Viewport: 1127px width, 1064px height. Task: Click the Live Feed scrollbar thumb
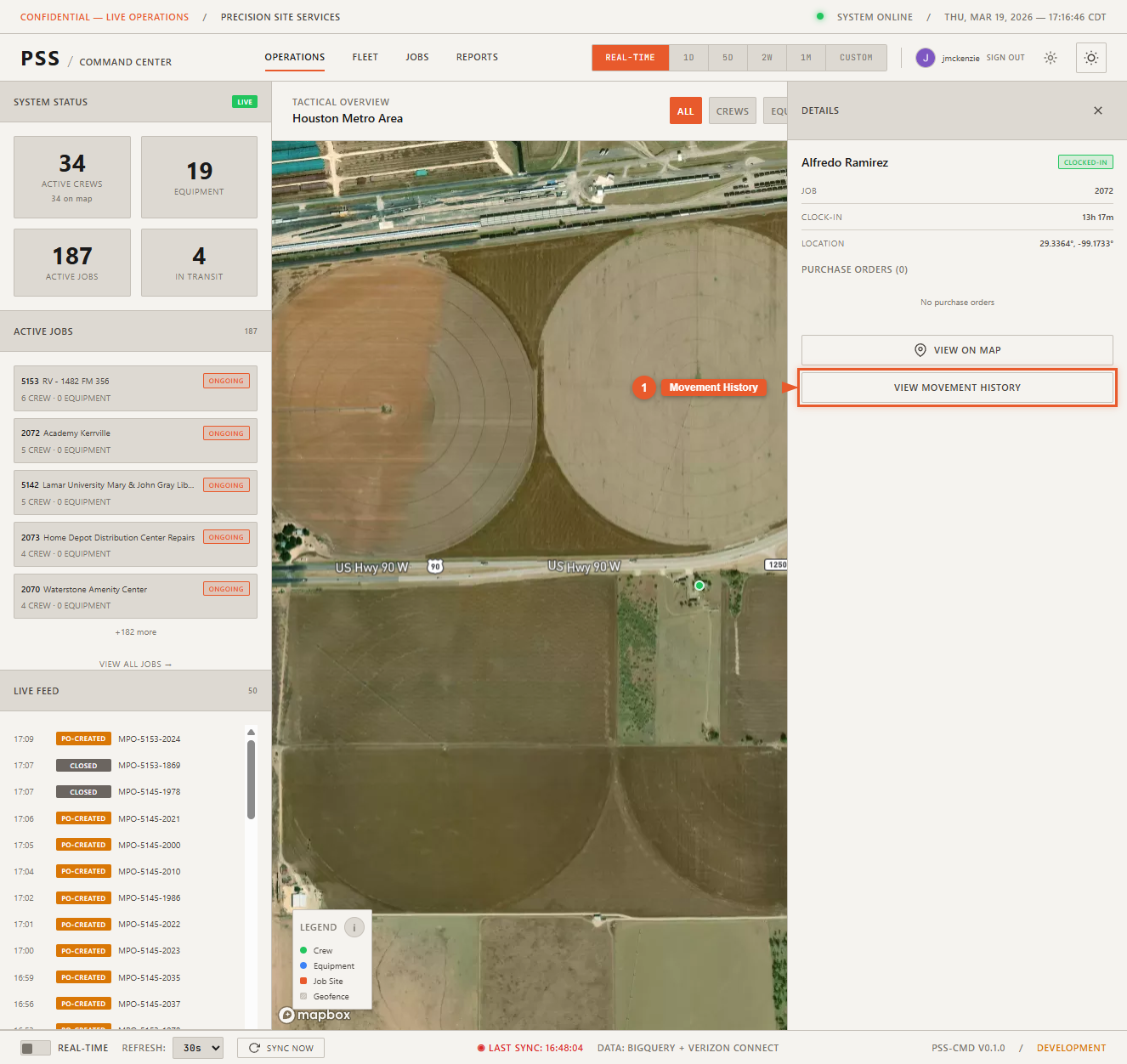click(x=250, y=780)
